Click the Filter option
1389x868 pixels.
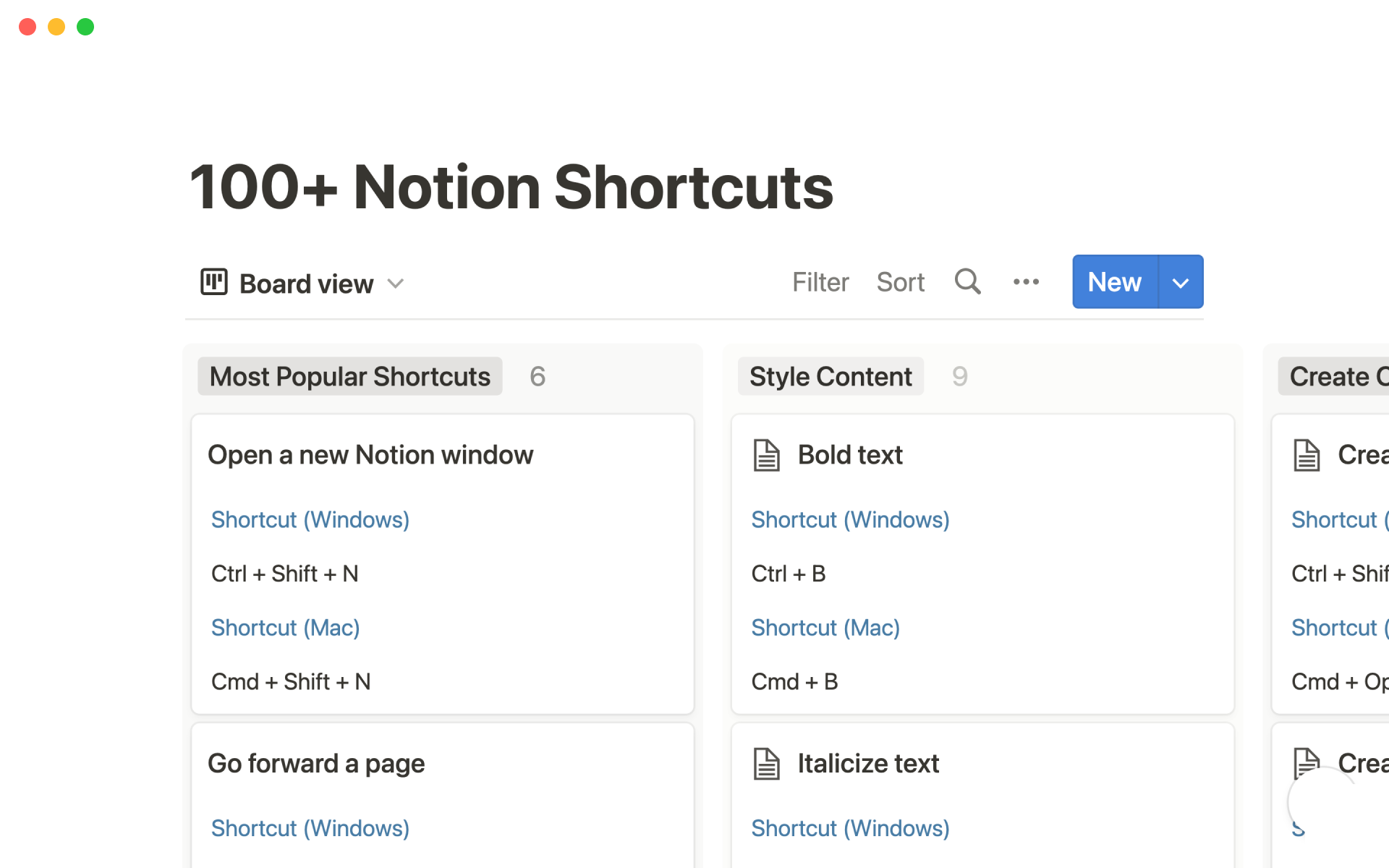pos(820,282)
